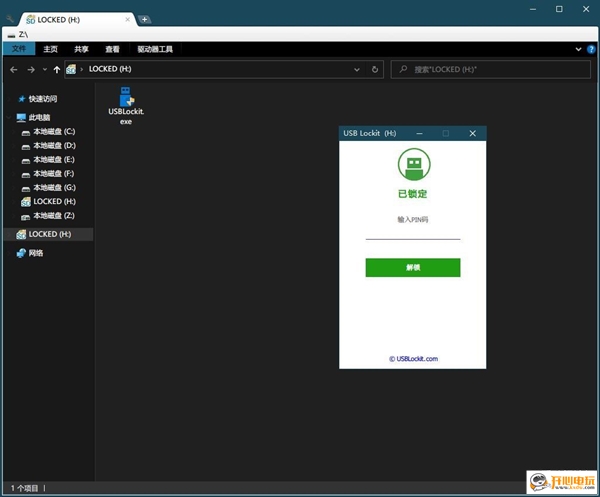This screenshot has height=497, width=600.
Task: Open 本地磁盘 (G:) drive
Action: pos(54,188)
